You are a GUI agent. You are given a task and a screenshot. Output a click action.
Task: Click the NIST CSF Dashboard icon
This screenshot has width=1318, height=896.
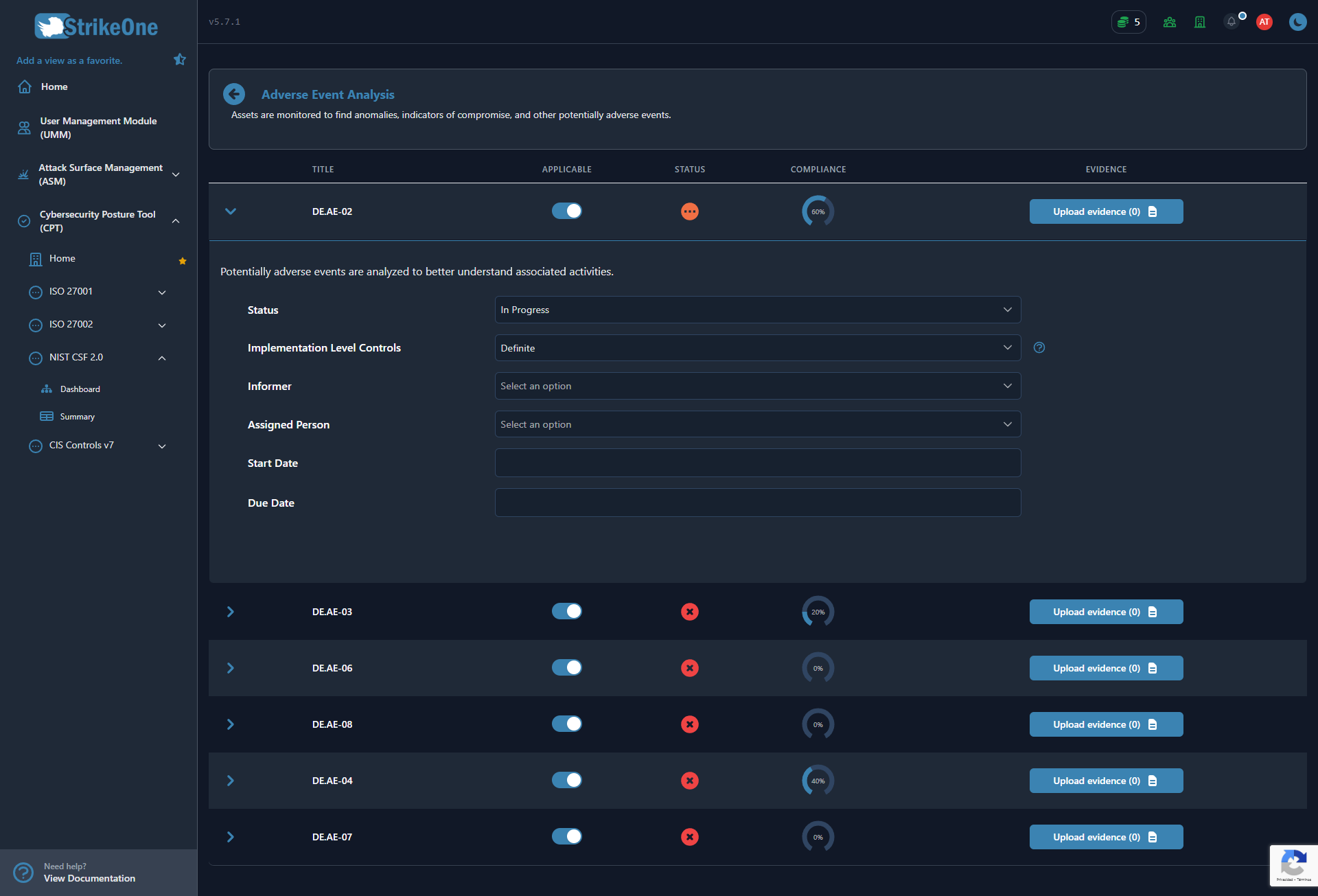[47, 389]
